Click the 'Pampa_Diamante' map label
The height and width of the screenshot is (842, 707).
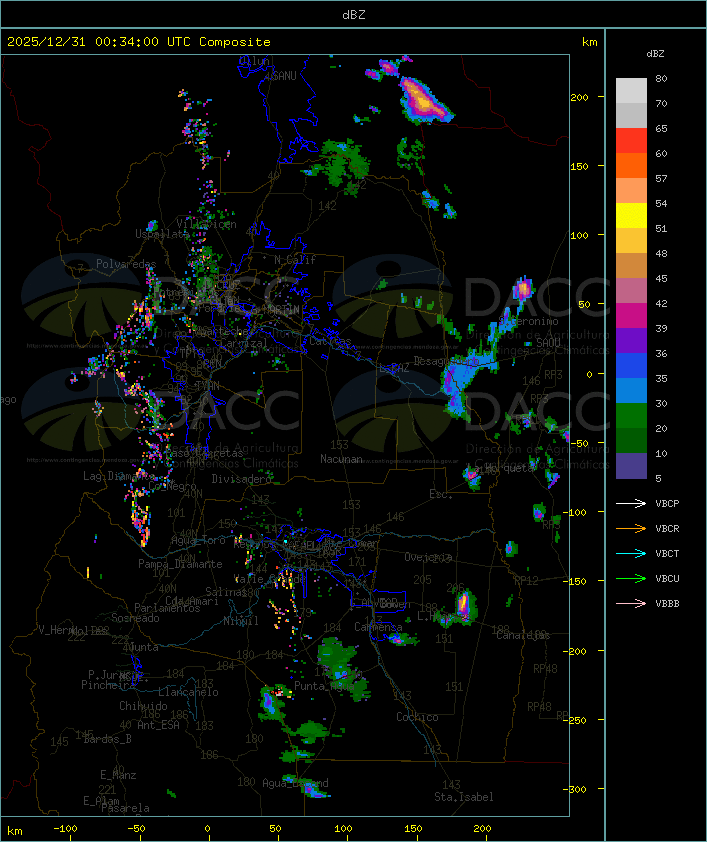[180, 564]
